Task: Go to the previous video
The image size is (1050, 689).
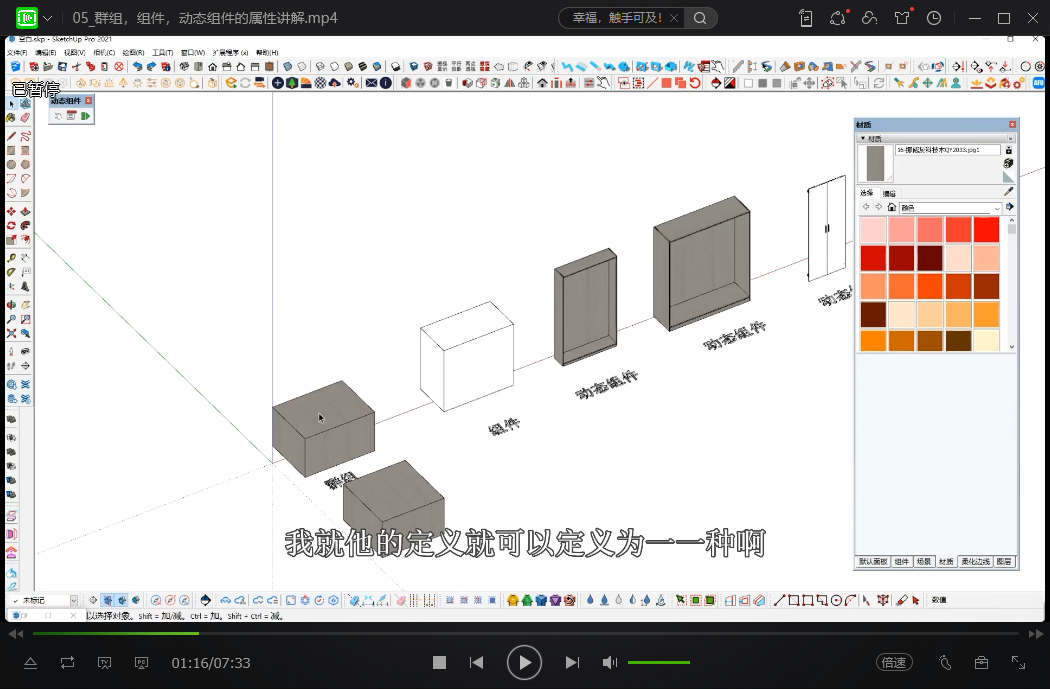Action: click(477, 662)
